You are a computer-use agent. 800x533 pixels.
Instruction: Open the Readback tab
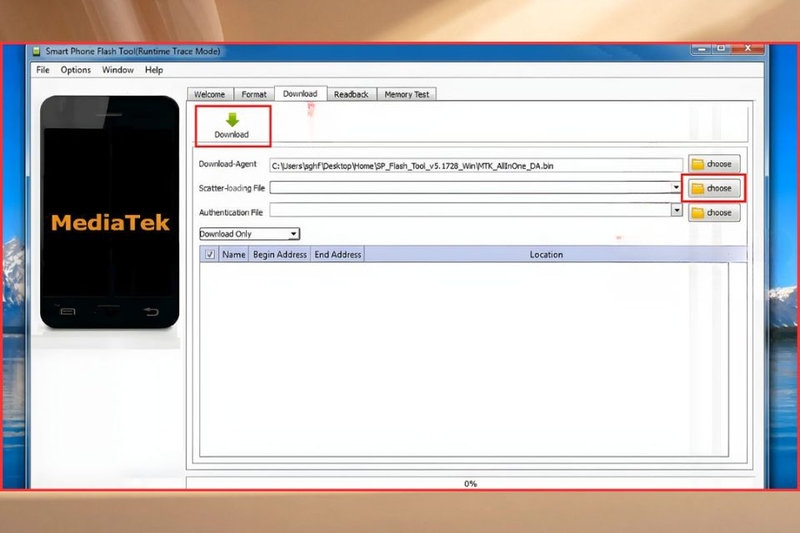tap(351, 94)
